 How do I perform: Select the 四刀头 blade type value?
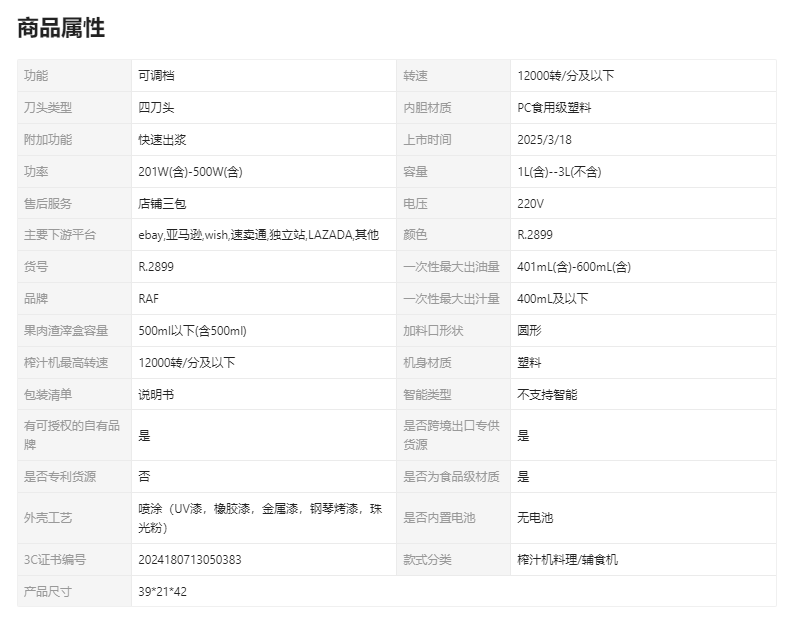156,108
